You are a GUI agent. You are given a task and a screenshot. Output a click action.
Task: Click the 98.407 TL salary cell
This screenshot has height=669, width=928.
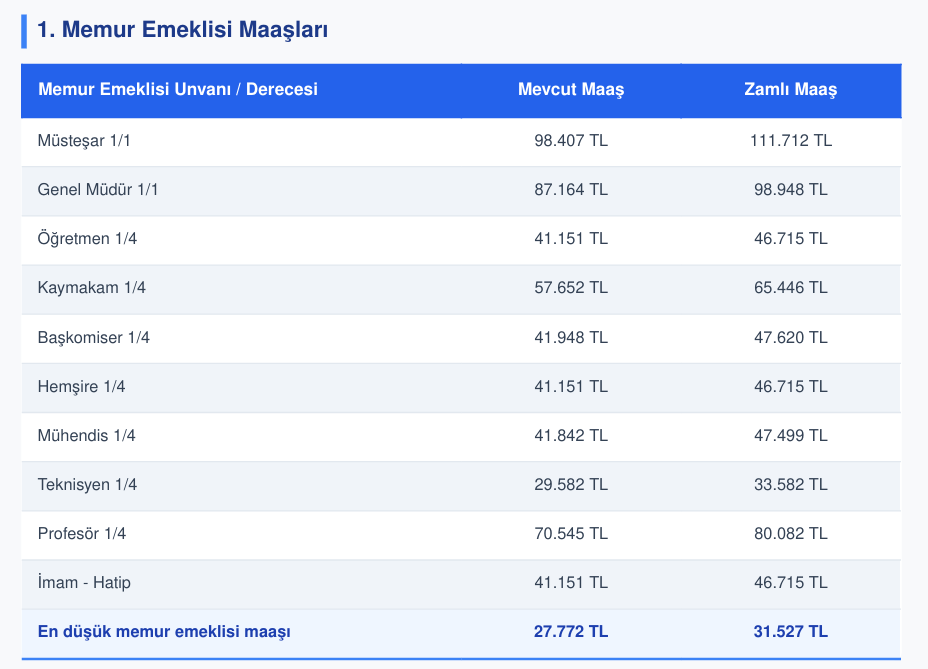[x=571, y=141]
